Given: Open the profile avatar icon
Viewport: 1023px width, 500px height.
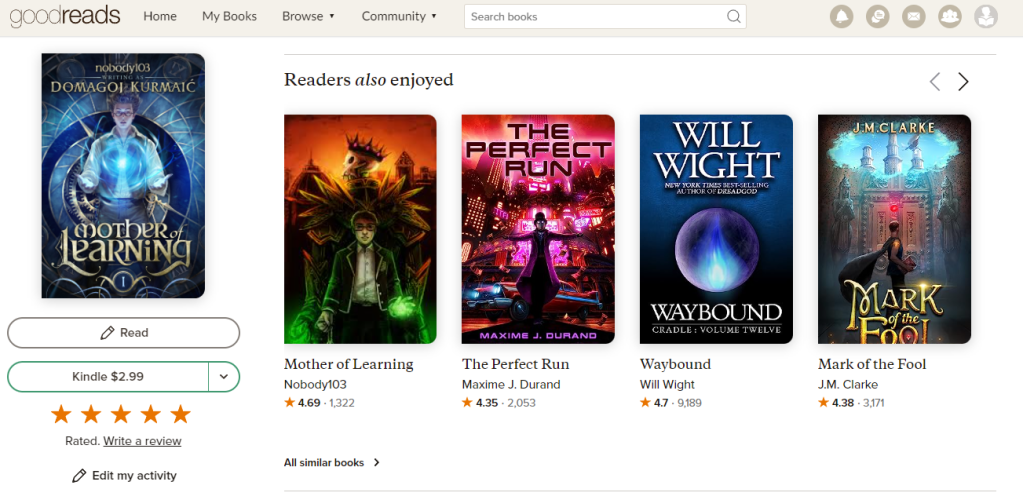Looking at the screenshot, I should pos(986,16).
